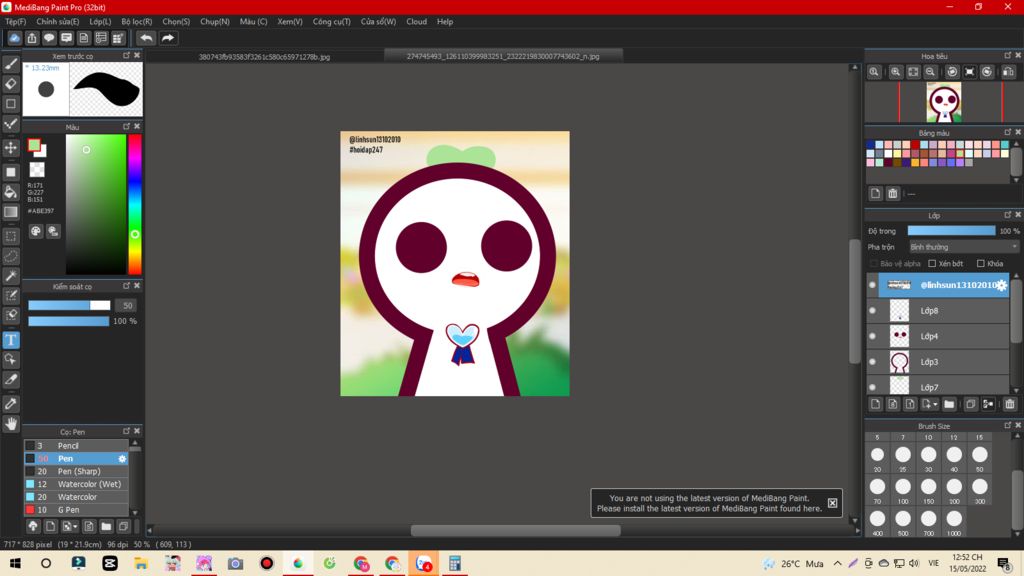
Task: Select the Gradient tool
Action: (11, 212)
